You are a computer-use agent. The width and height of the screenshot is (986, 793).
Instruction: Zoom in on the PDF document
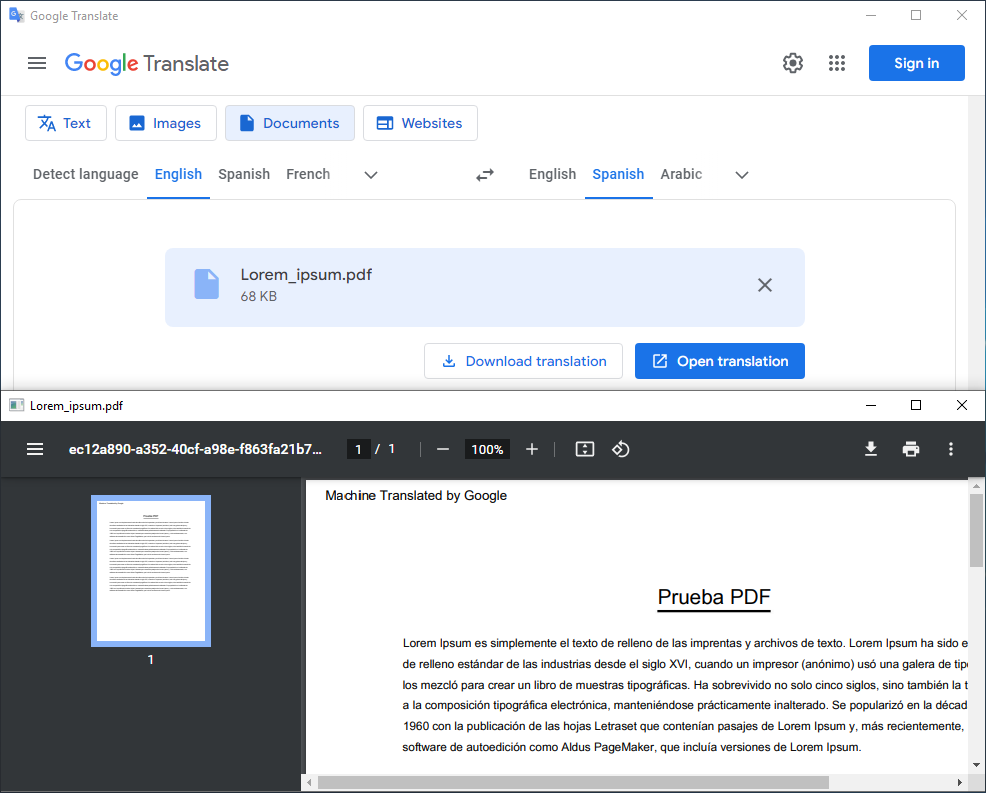(x=531, y=449)
